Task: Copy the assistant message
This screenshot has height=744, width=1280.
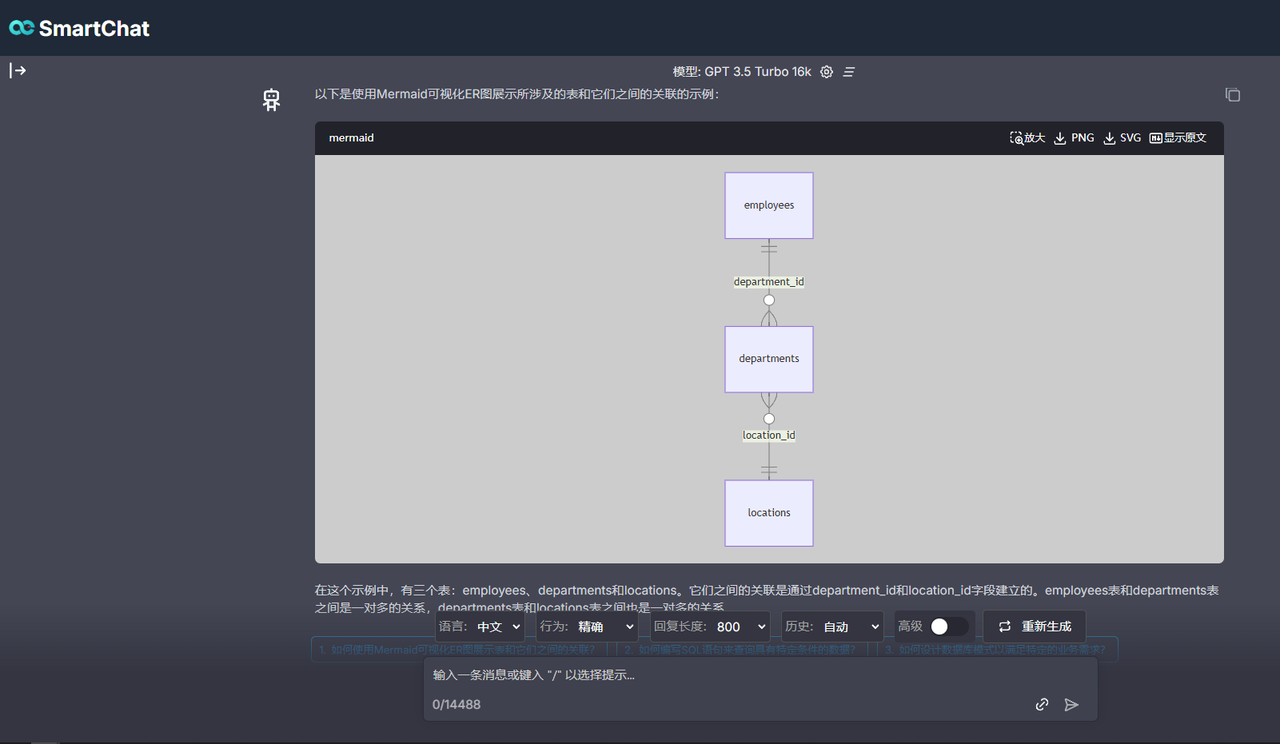Action: click(x=1233, y=94)
